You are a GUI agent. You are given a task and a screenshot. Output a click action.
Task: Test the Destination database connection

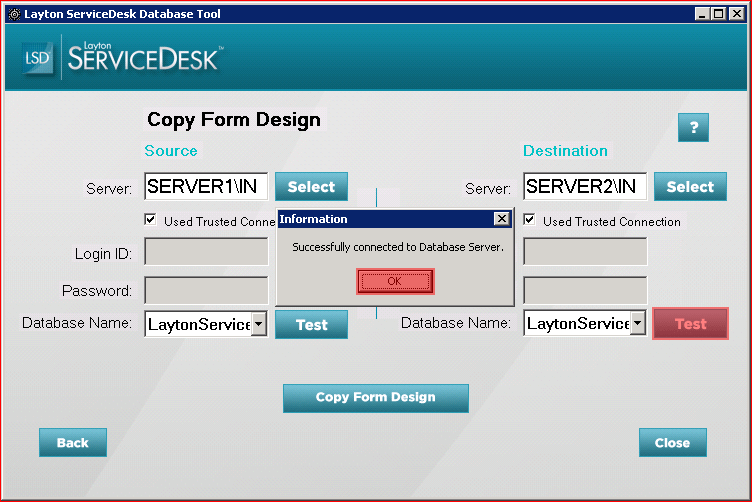click(690, 324)
